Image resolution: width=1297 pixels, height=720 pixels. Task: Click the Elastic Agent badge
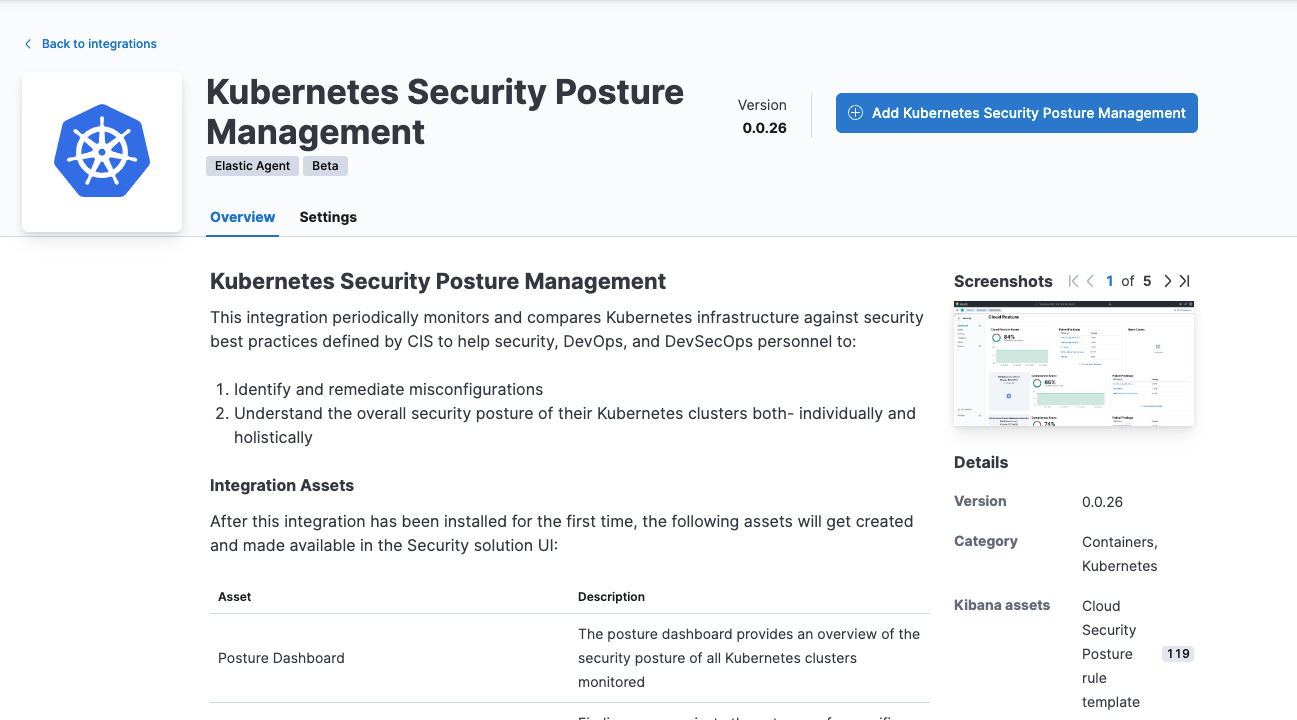click(252, 165)
